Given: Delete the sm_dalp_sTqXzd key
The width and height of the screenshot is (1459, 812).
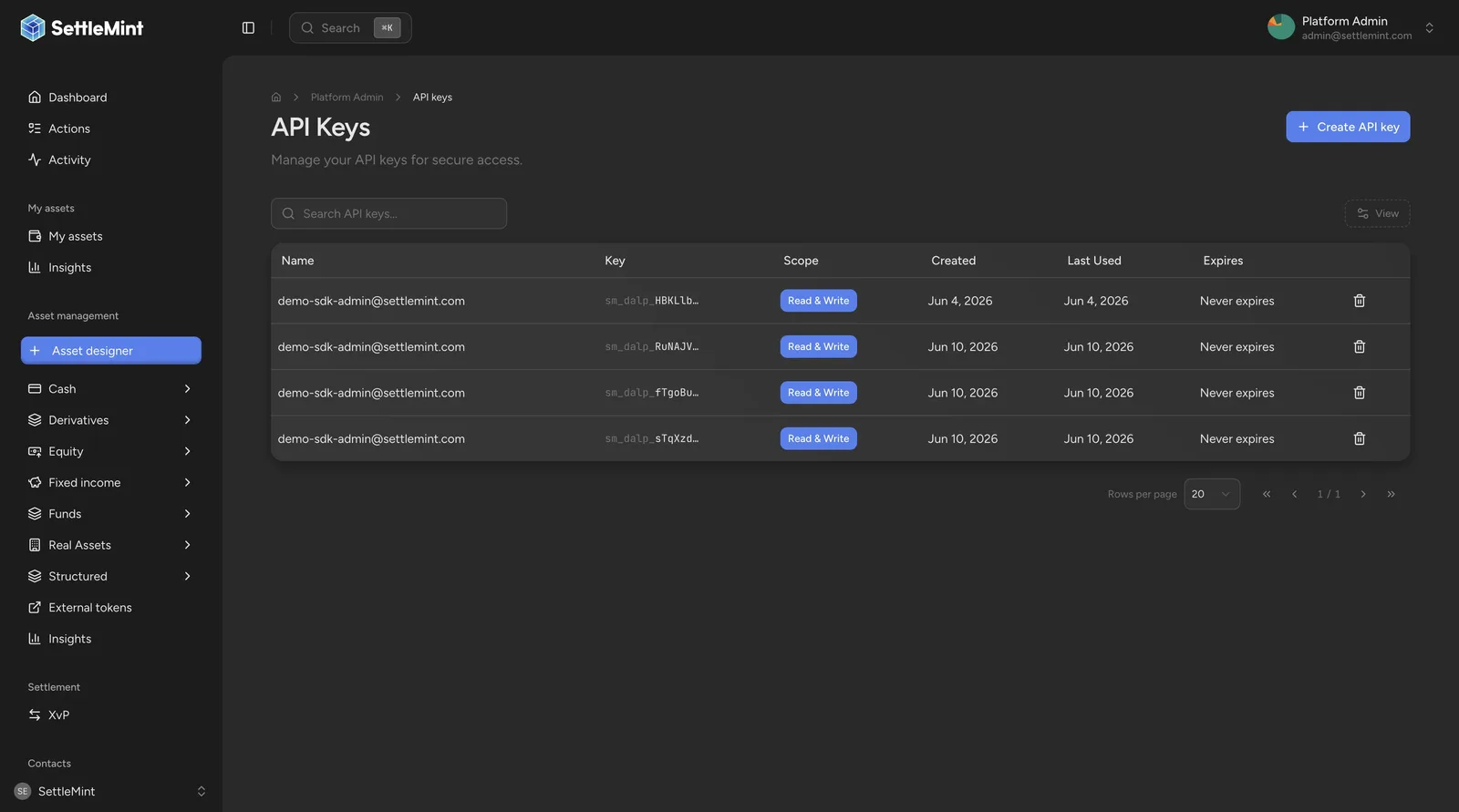Looking at the screenshot, I should coord(1359,439).
